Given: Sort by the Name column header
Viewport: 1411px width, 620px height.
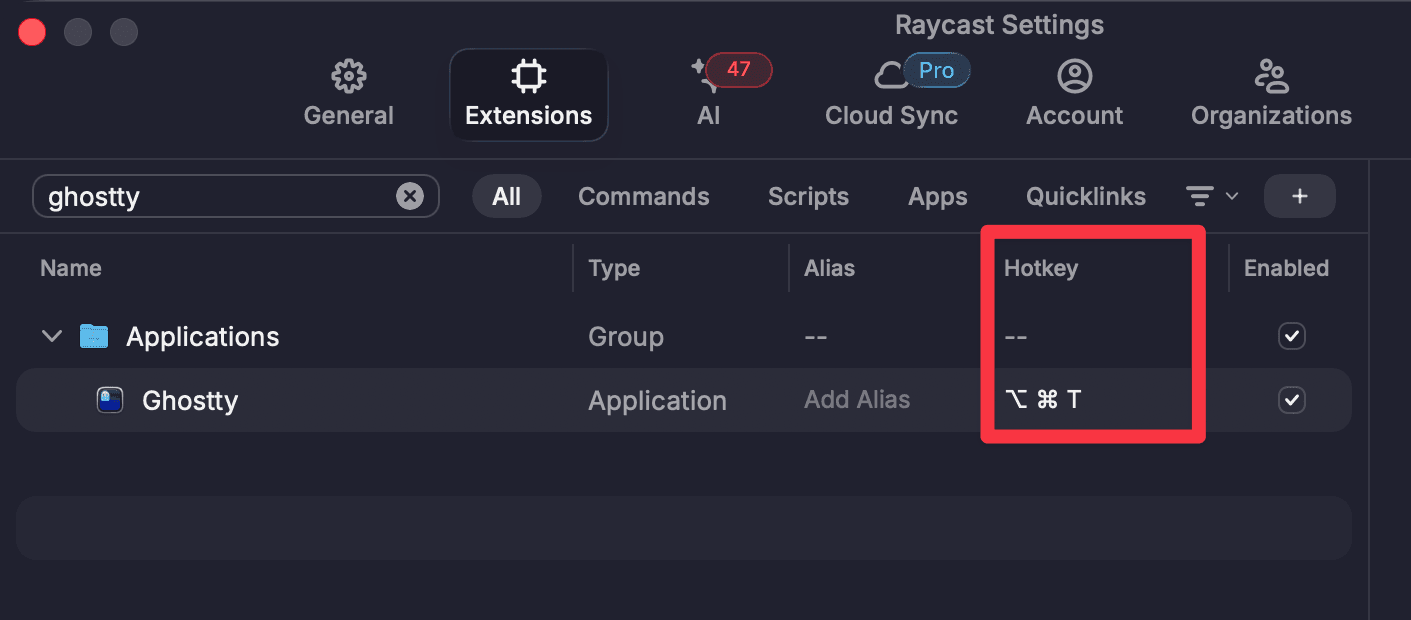Looking at the screenshot, I should (71, 268).
